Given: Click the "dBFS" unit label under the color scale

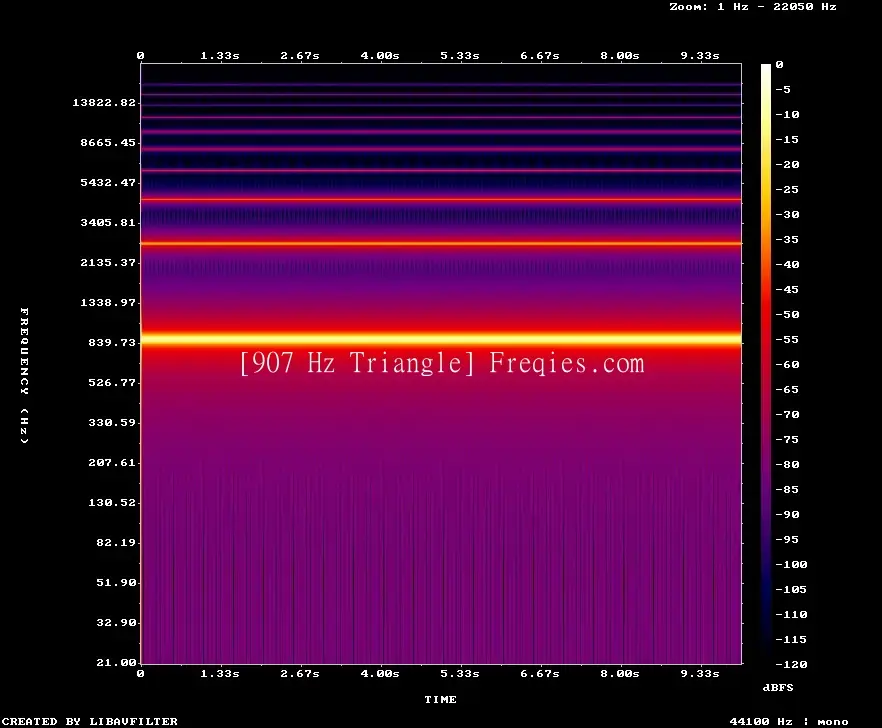Looking at the screenshot, I should (778, 687).
